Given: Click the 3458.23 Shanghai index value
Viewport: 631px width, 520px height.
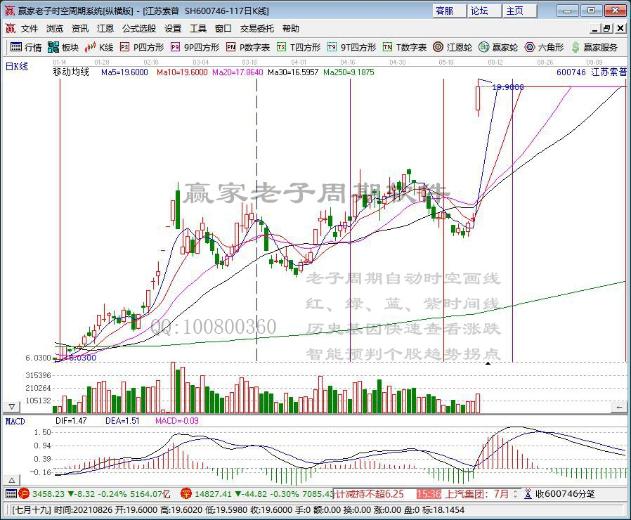Looking at the screenshot, I should click(x=48, y=493).
